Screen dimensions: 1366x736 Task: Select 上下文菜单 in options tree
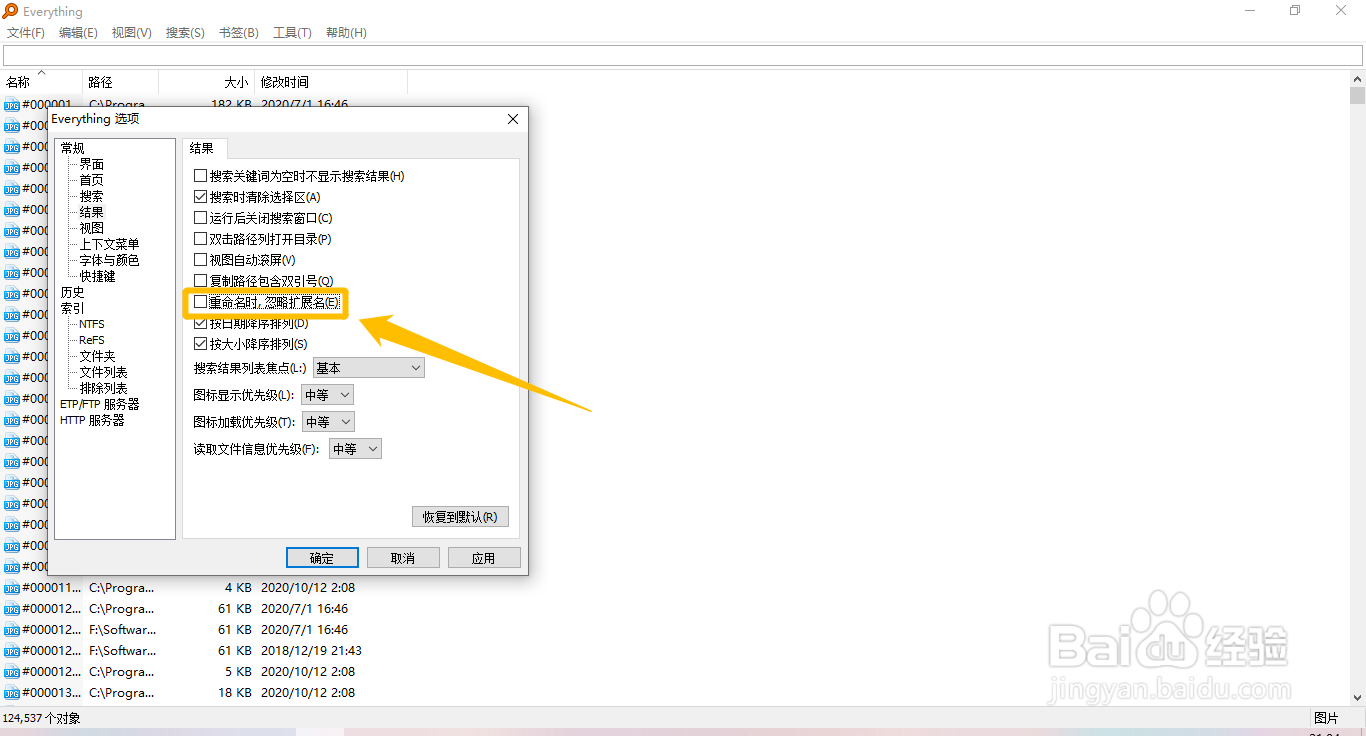110,244
